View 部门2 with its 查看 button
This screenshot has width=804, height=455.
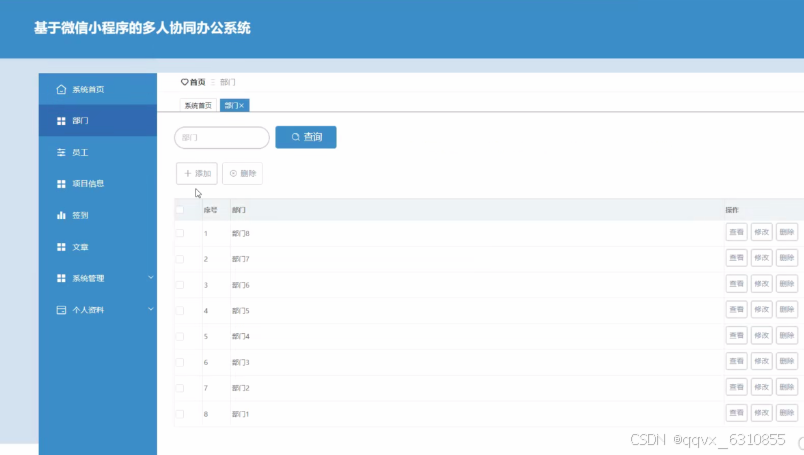[736, 387]
